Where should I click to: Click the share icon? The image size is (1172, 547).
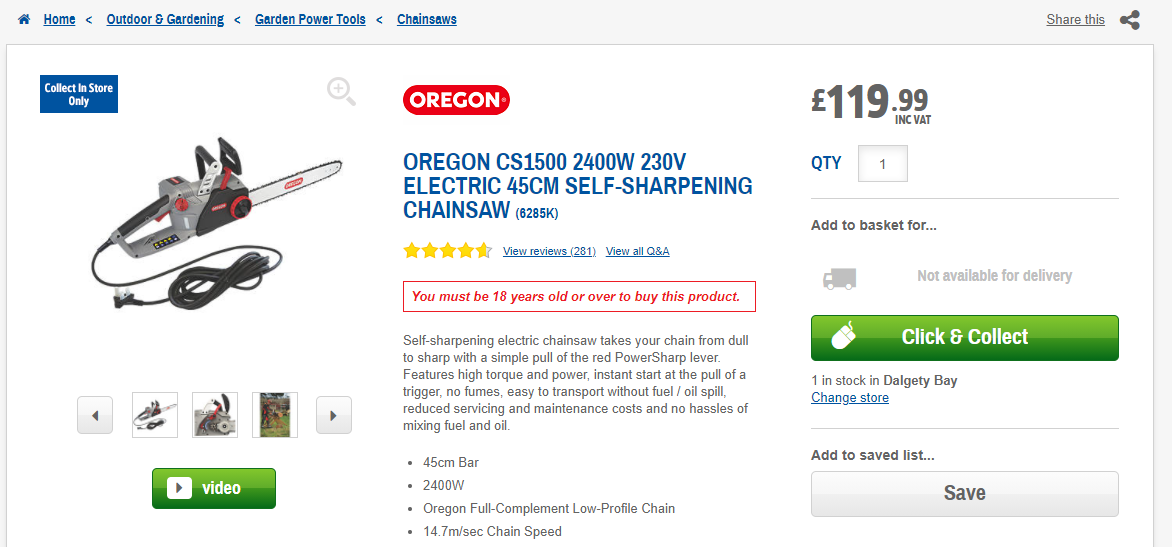coord(1130,20)
